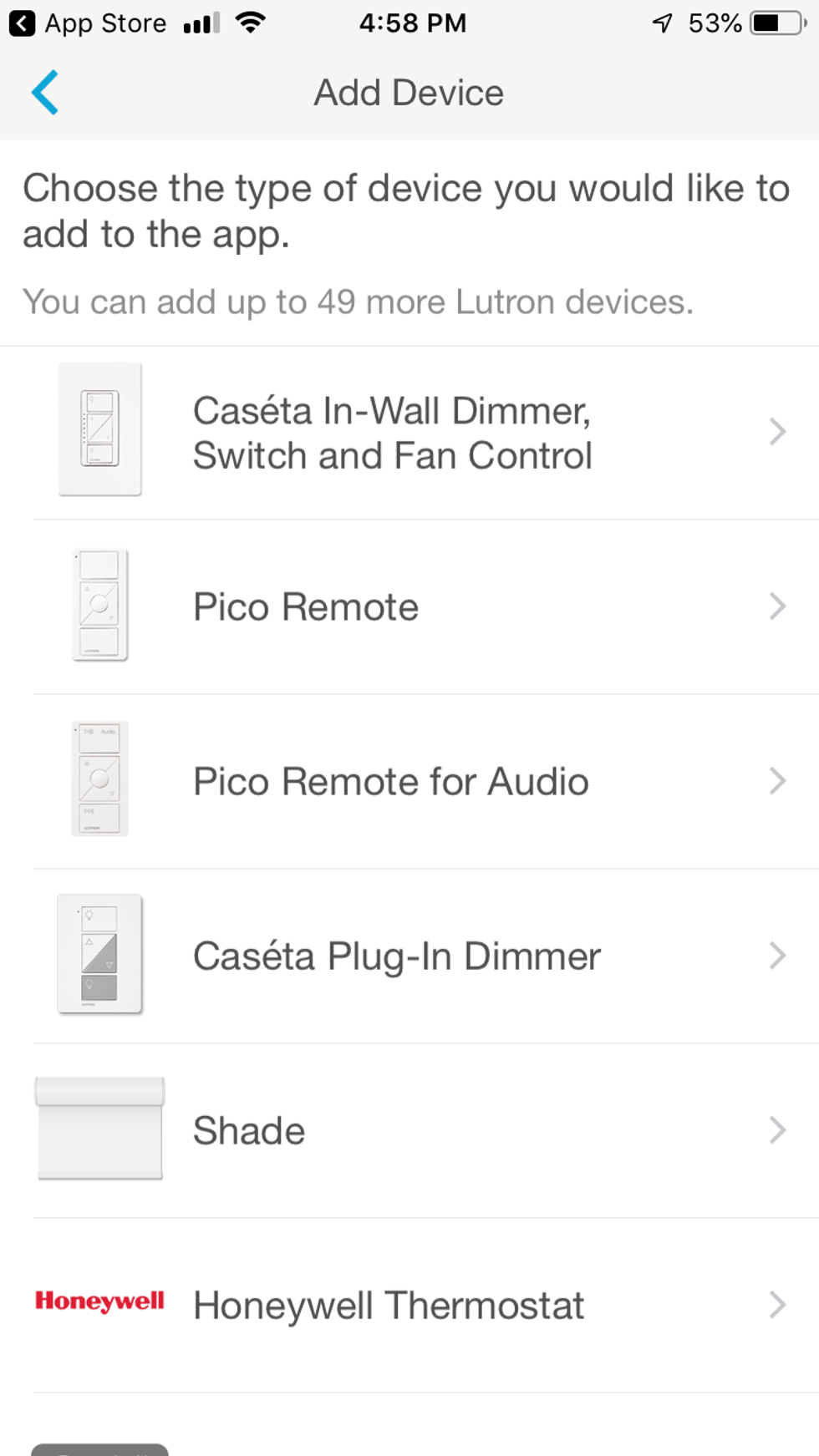Select Pico Remote device type
The height and width of the screenshot is (1456, 819).
(306, 607)
